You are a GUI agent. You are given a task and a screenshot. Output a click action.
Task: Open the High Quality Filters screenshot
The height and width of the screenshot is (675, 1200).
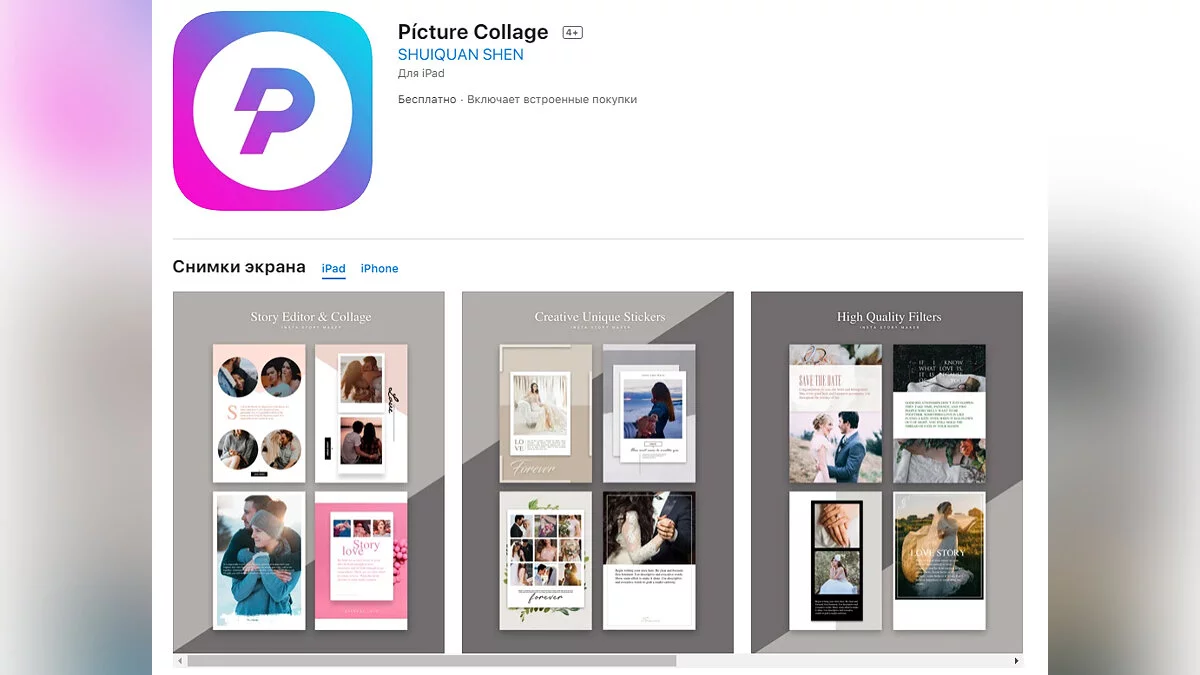tap(887, 472)
